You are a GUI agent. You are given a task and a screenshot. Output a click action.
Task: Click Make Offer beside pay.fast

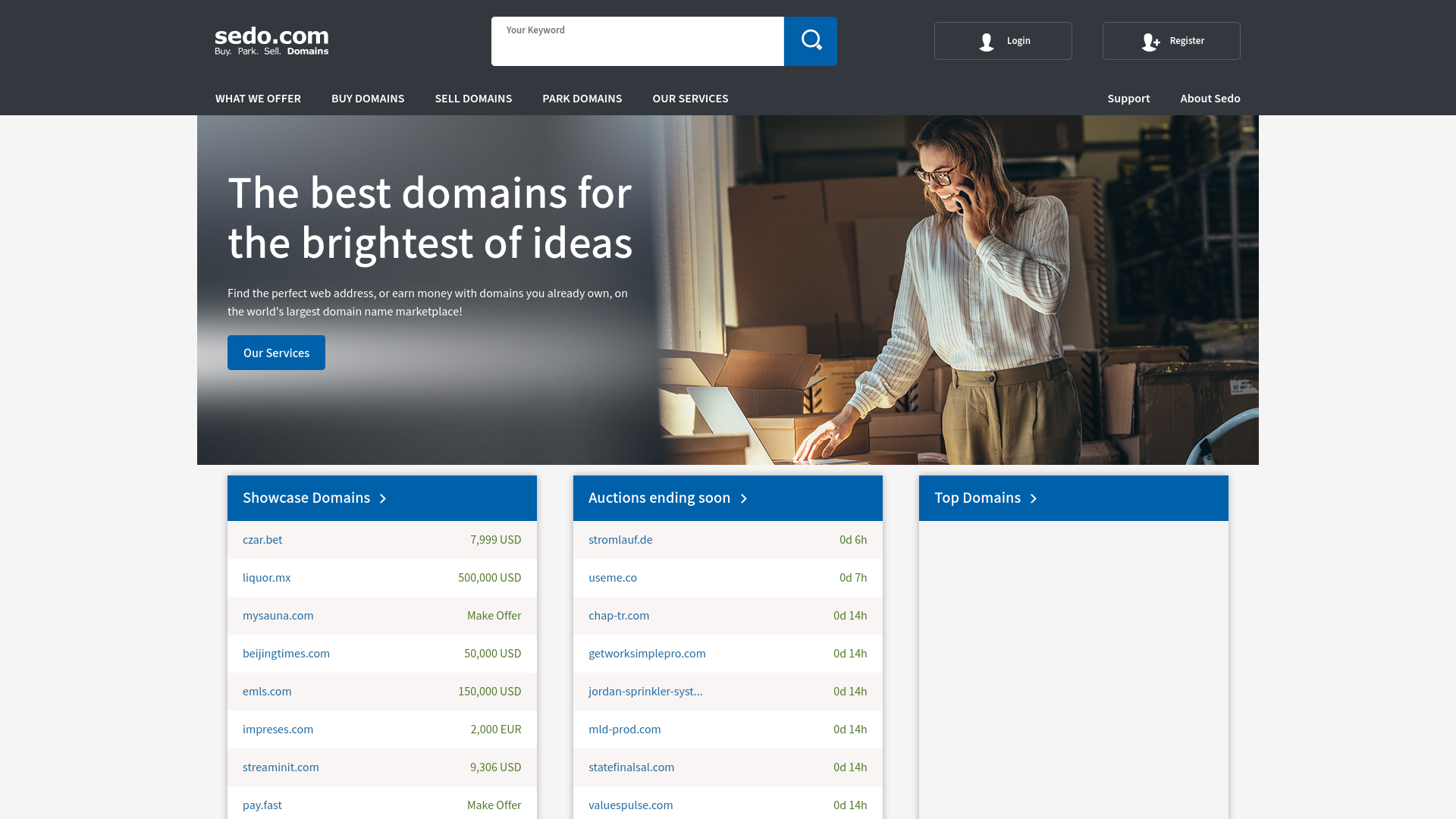click(494, 805)
